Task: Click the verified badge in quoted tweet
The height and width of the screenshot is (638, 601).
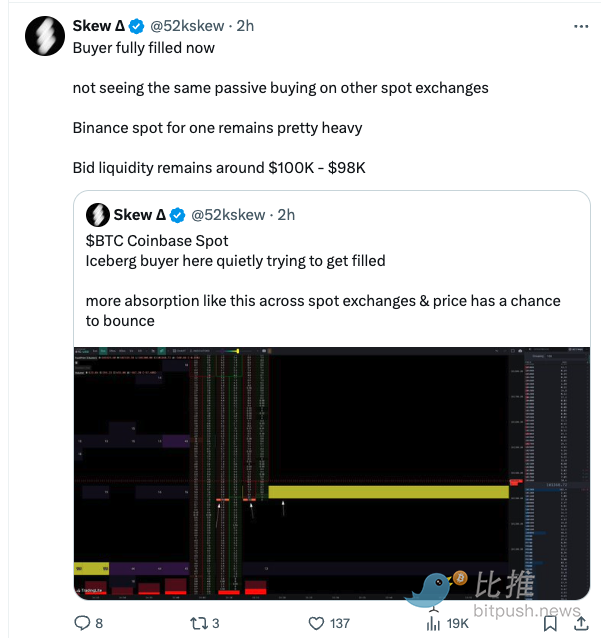Action: (x=177, y=215)
